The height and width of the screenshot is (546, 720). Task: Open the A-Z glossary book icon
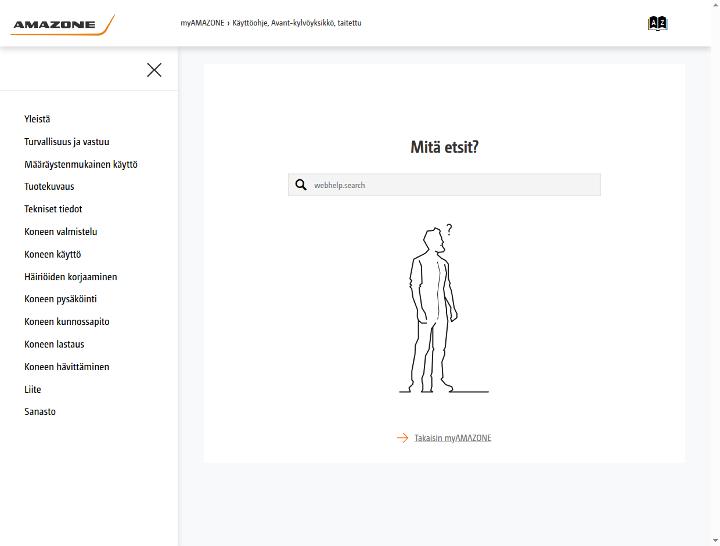[x=658, y=23]
